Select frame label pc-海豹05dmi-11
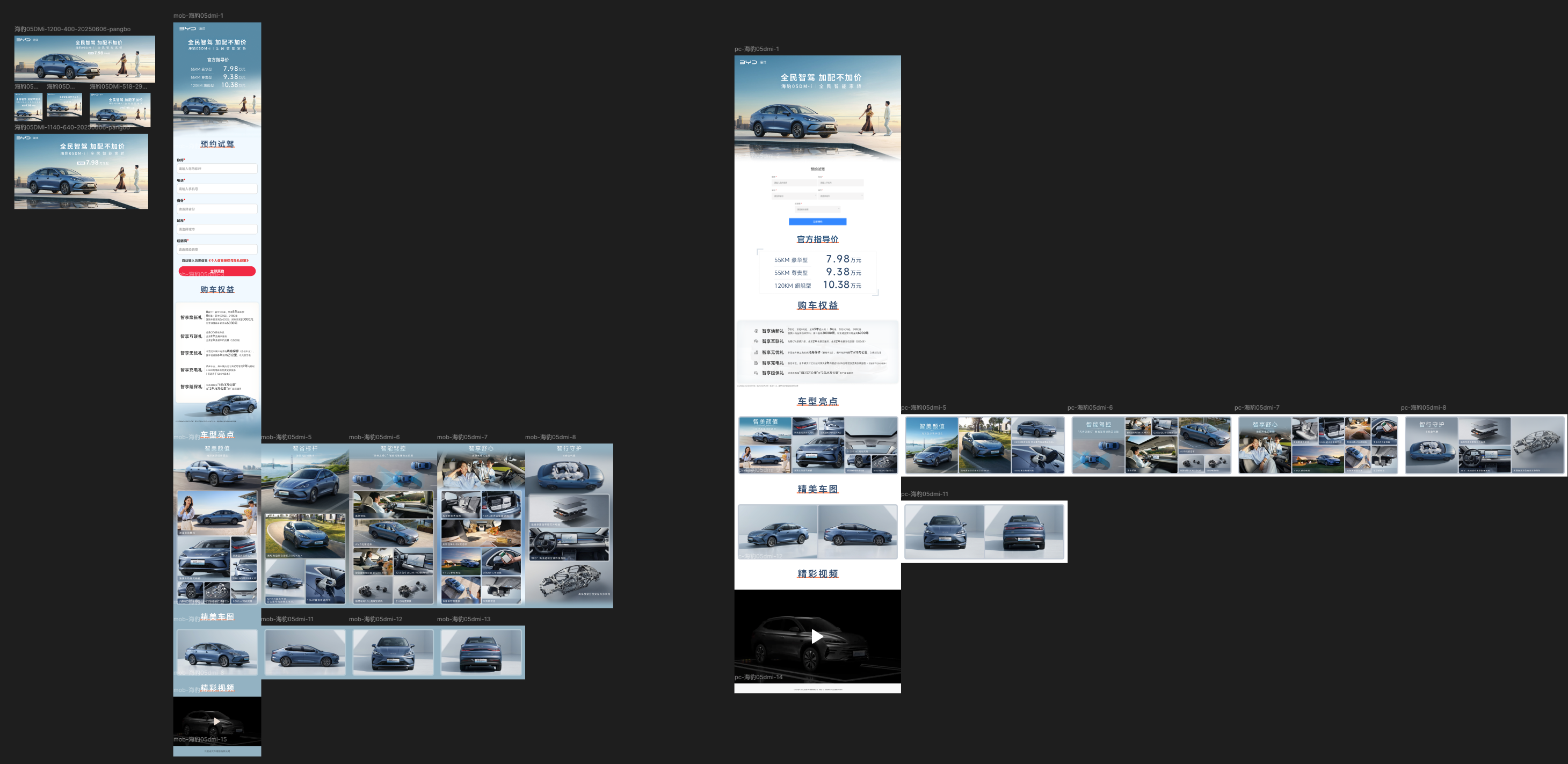1568x764 pixels. (x=925, y=494)
